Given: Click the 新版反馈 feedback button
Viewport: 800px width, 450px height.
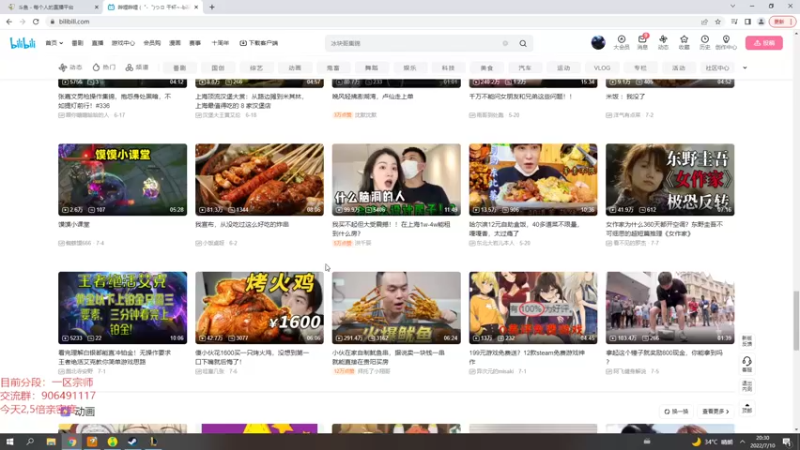Looking at the screenshot, I should coord(747,341).
